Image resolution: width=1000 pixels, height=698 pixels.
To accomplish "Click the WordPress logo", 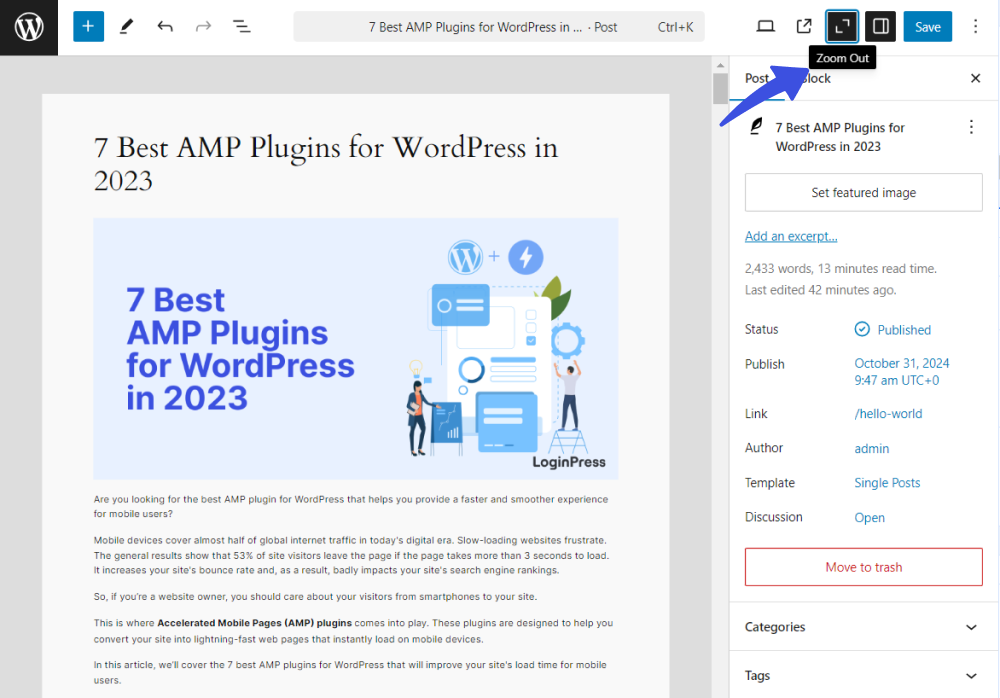I will pyautogui.click(x=28, y=27).
